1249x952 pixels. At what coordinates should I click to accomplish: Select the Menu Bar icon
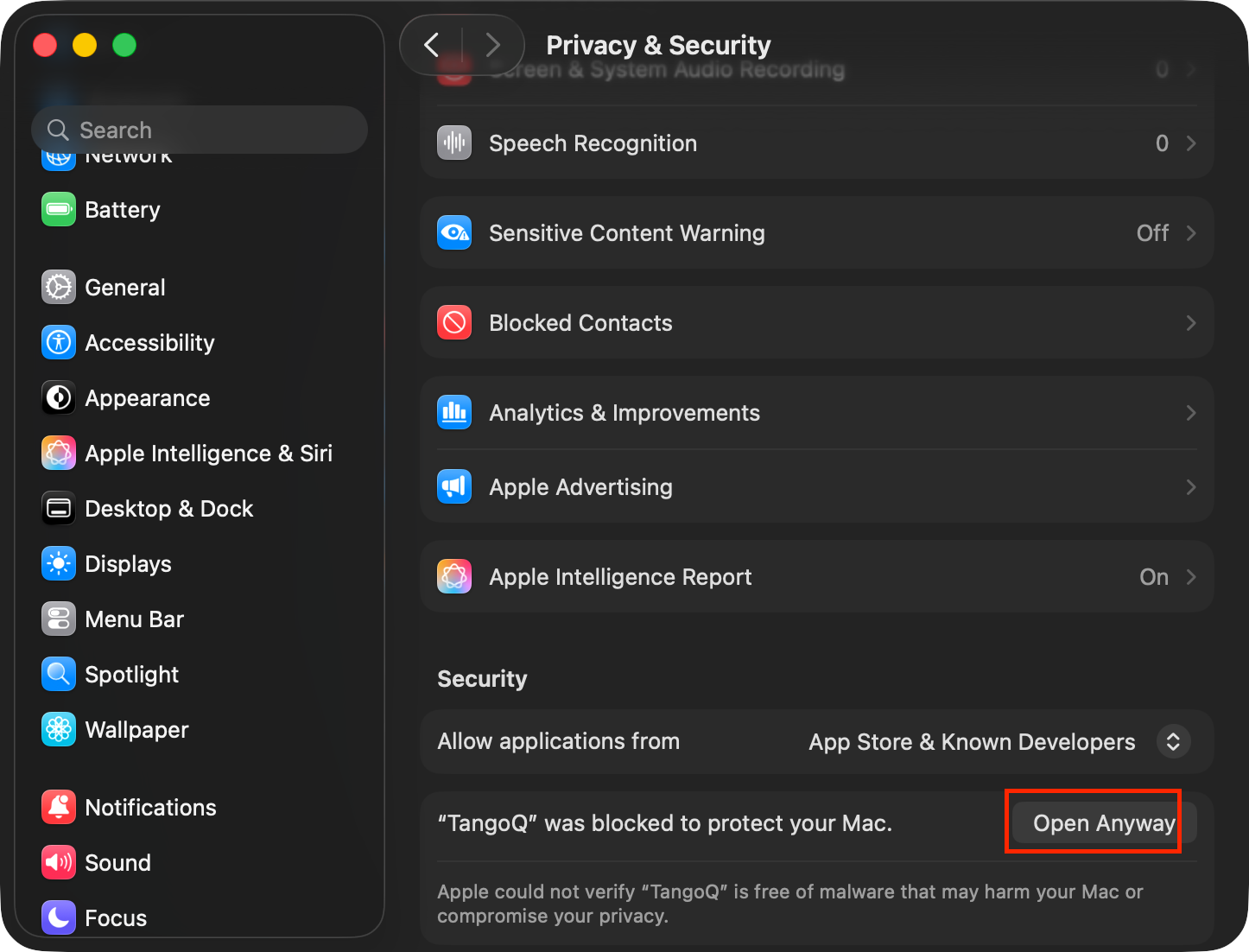[59, 619]
